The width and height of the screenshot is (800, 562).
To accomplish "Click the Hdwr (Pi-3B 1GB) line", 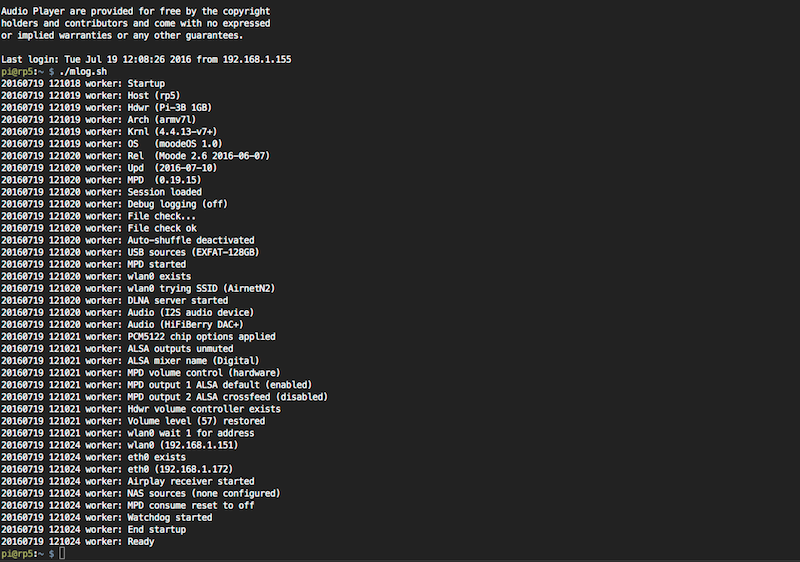I will 107,108.
